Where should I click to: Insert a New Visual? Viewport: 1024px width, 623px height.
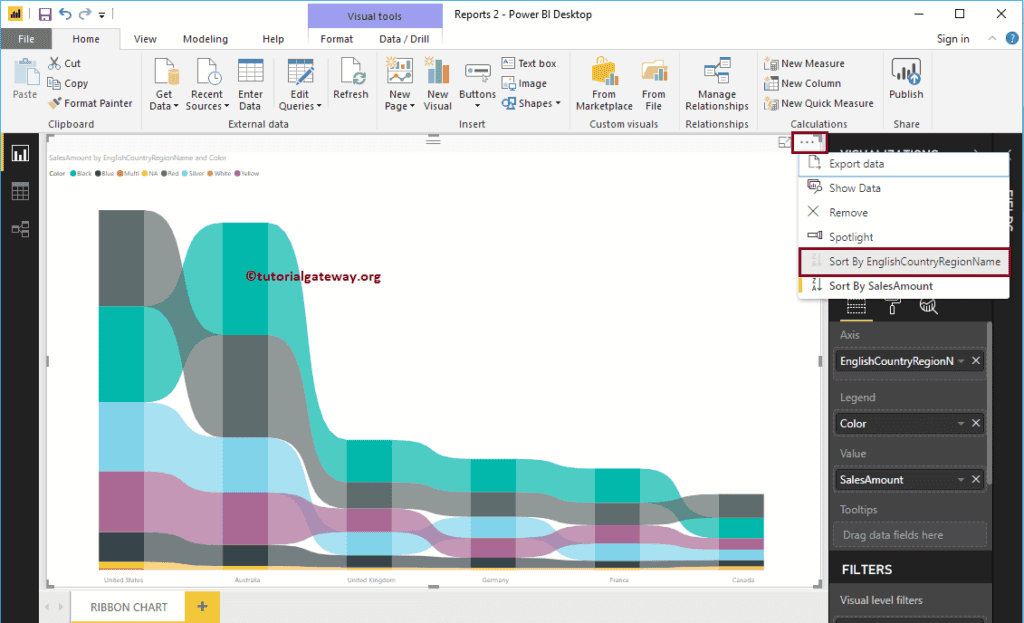(438, 84)
